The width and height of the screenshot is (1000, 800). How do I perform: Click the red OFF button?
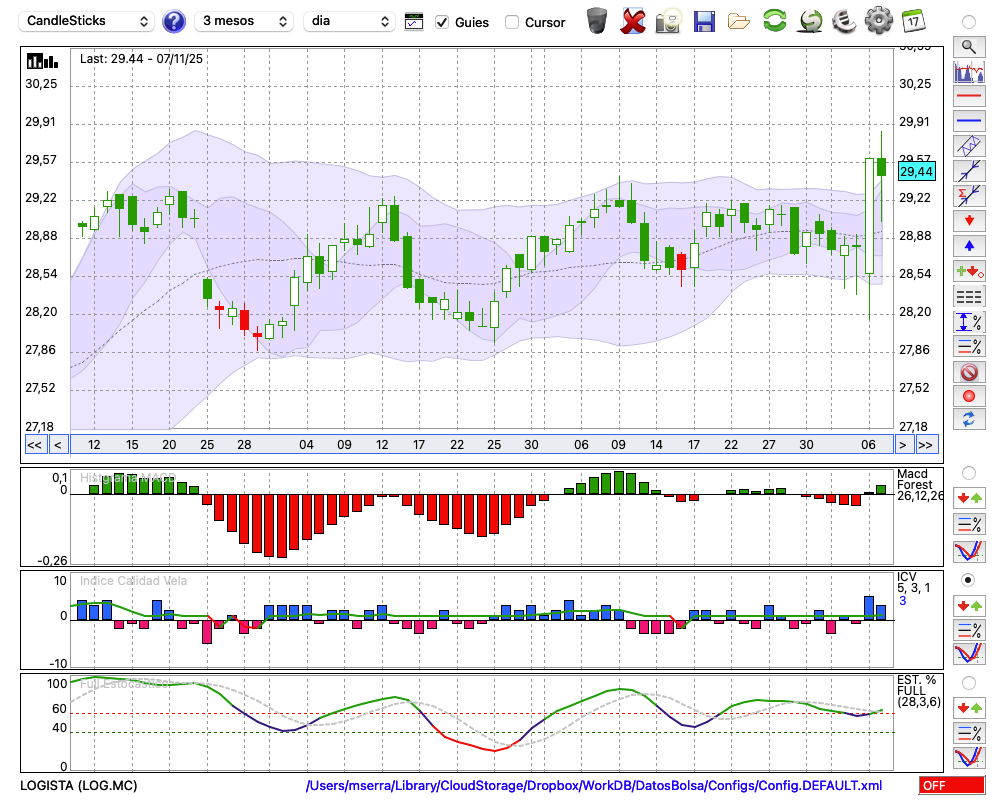[x=951, y=786]
